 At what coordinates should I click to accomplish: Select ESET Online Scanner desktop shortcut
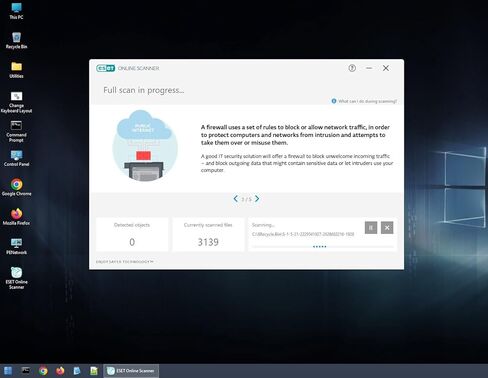tap(16, 278)
